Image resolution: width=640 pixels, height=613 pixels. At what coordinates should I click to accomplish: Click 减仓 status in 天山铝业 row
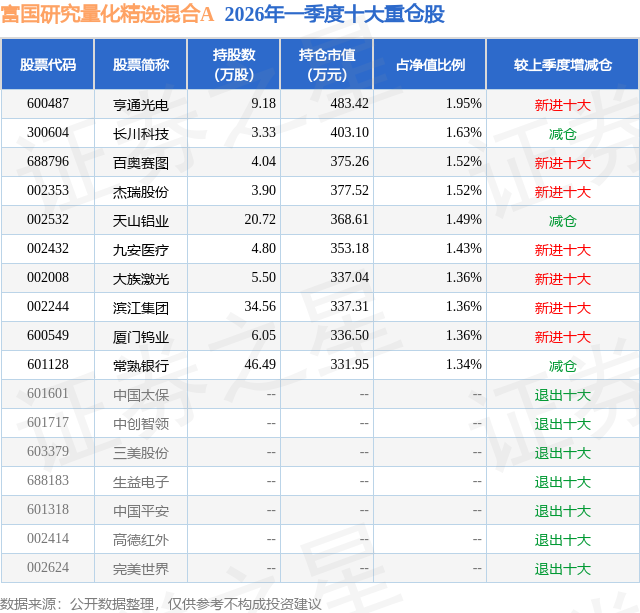pyautogui.click(x=562, y=221)
